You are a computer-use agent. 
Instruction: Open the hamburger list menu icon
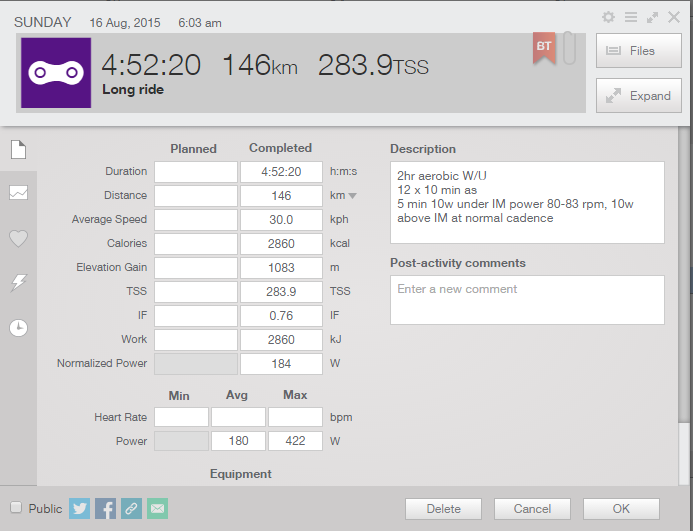click(x=631, y=17)
